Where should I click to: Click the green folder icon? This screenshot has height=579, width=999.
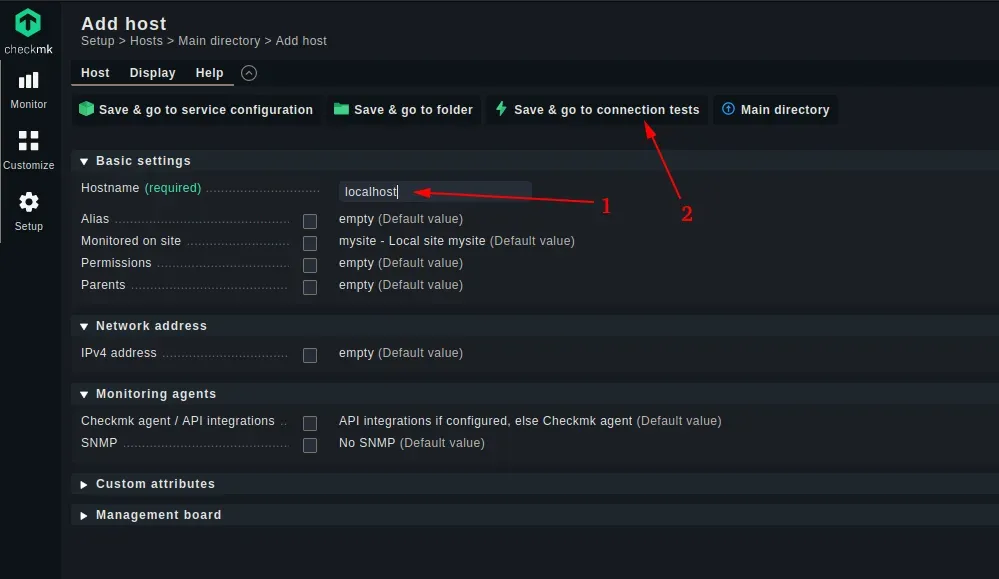point(341,109)
